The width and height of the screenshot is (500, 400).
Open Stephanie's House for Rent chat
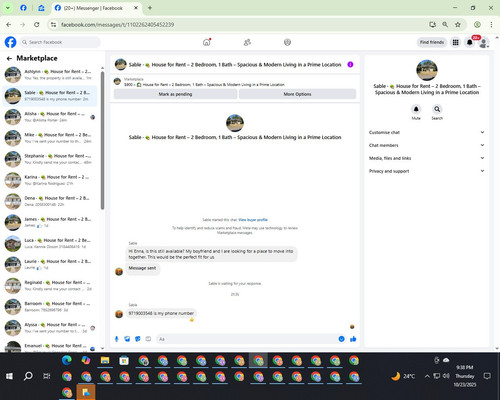pyautogui.click(x=50, y=159)
